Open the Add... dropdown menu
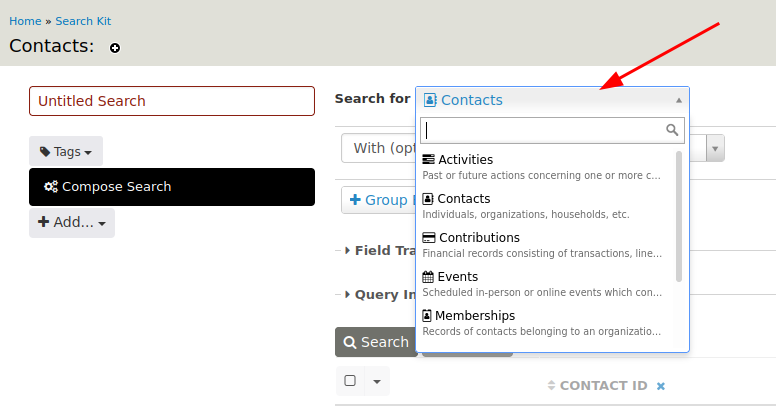The image size is (776, 410). pos(72,223)
